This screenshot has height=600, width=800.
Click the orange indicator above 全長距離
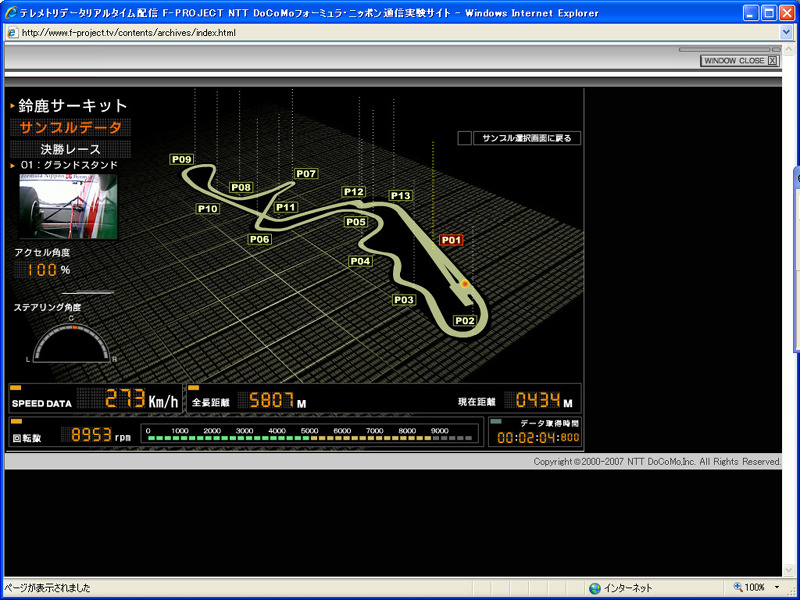[194, 388]
